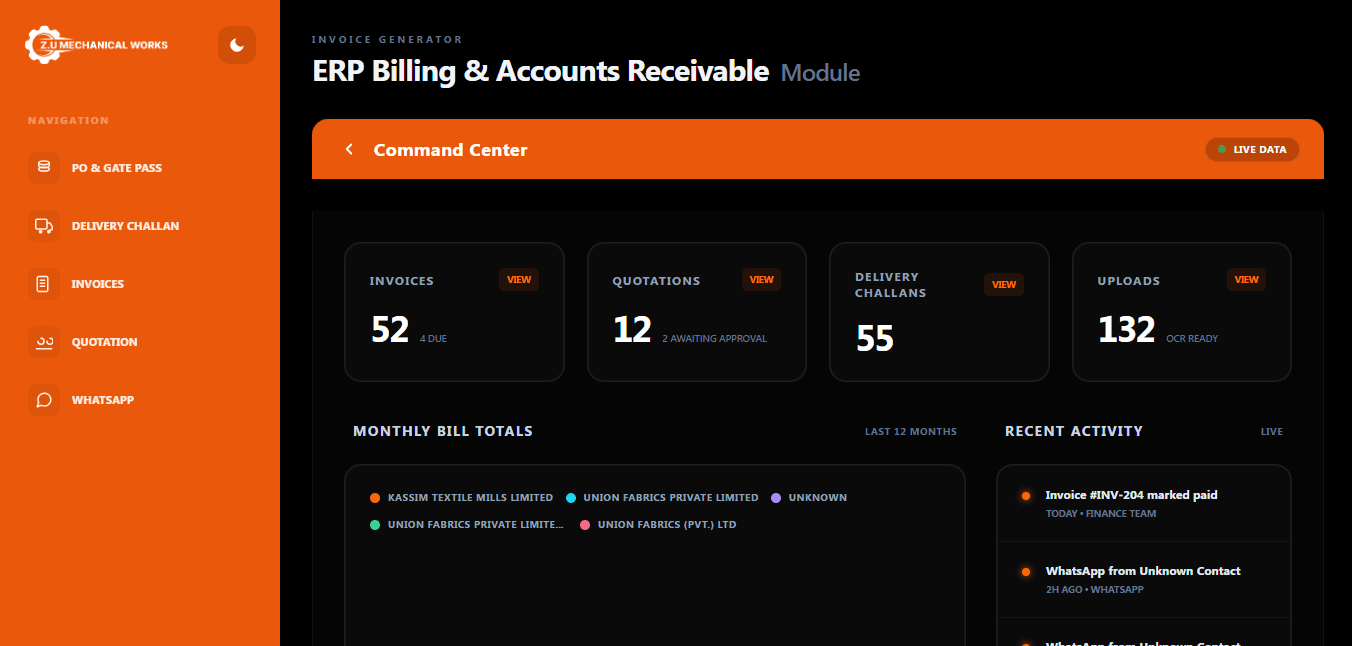
Task: Open the Invoices document icon in navigation
Action: click(x=44, y=284)
